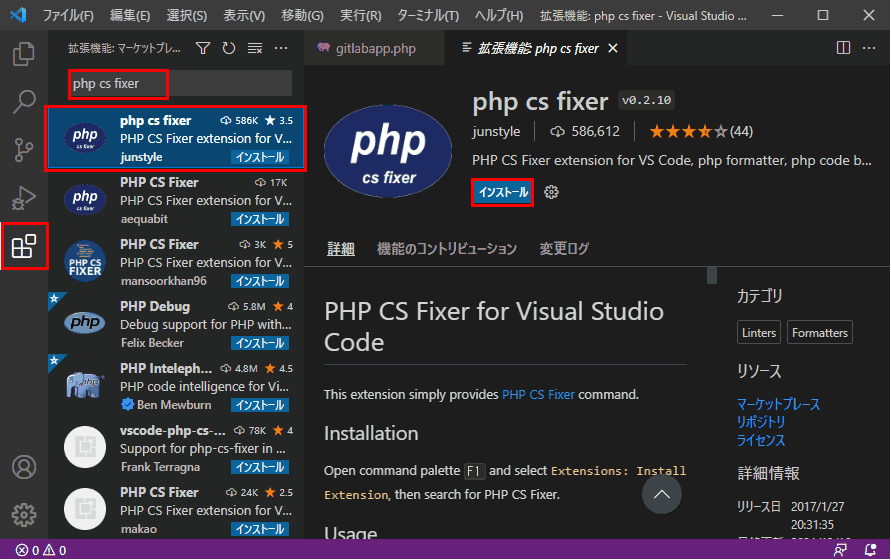Screen dimensions: 891x560
Task: Open the 移動(G) menu
Action: pyautogui.click(x=302, y=15)
